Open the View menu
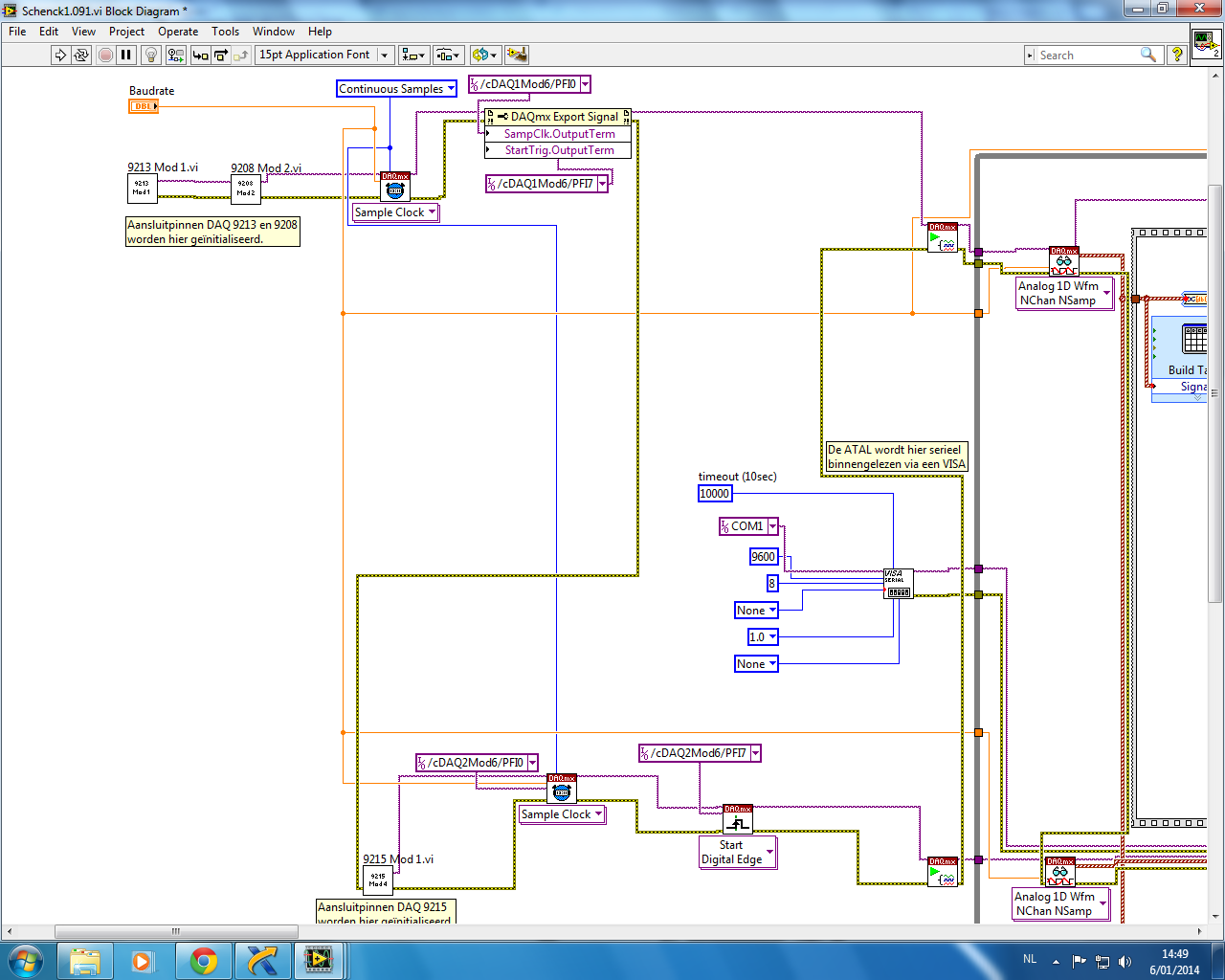This screenshot has width=1225, height=980. tap(84, 32)
